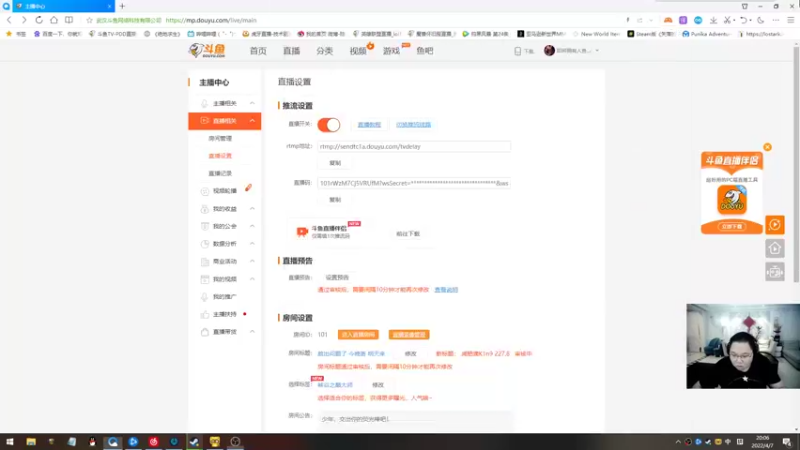Viewport: 800px width, 450px height.
Task: Select 直播记录 in sidebar
Action: point(220,173)
